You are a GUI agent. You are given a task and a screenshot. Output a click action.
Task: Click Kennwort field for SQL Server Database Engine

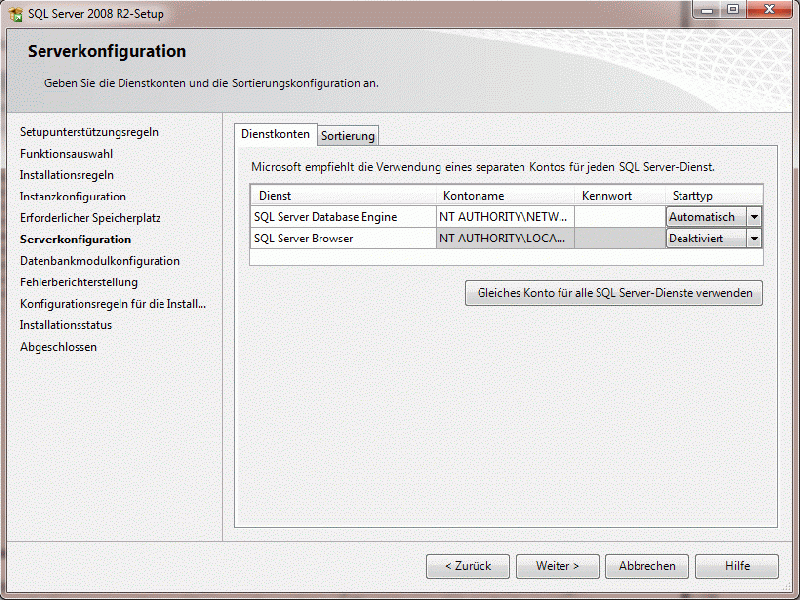coord(620,217)
